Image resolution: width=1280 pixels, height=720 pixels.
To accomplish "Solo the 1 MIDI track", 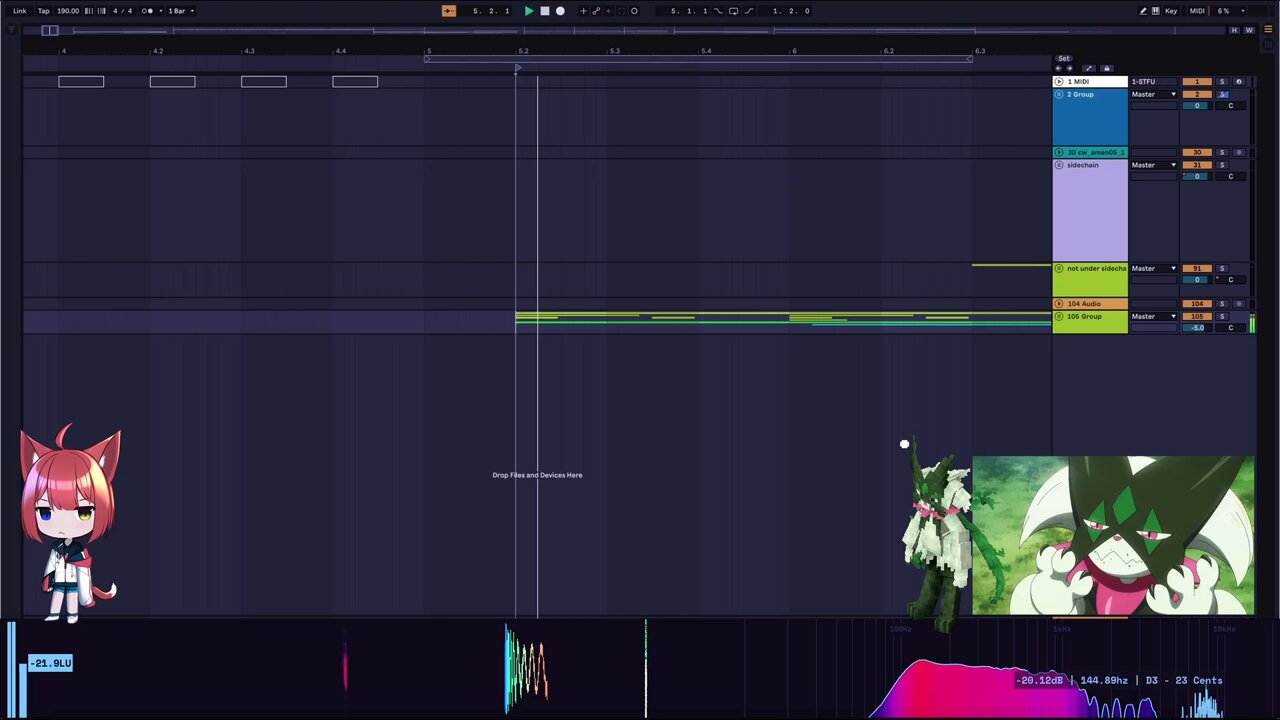I will (1222, 81).
